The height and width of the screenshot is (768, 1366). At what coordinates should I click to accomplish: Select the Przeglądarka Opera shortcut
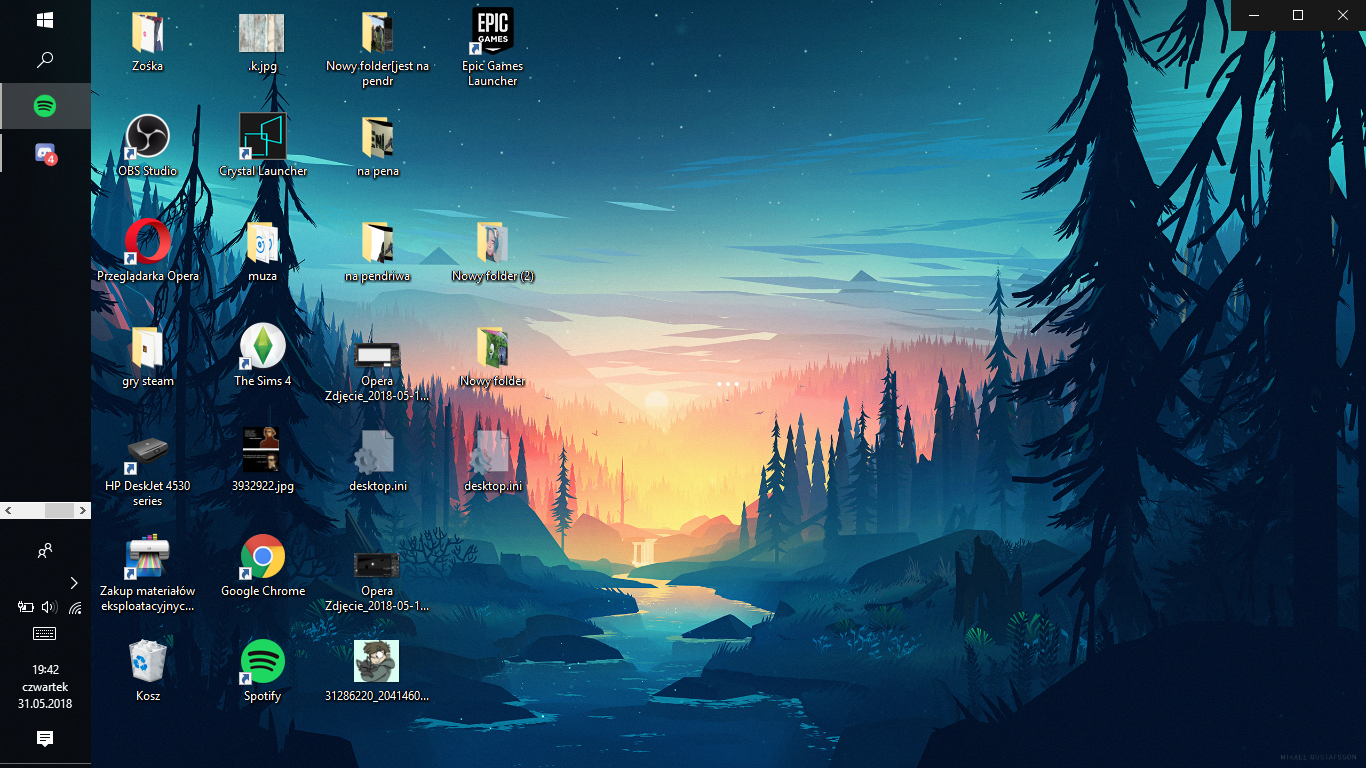[x=147, y=242]
